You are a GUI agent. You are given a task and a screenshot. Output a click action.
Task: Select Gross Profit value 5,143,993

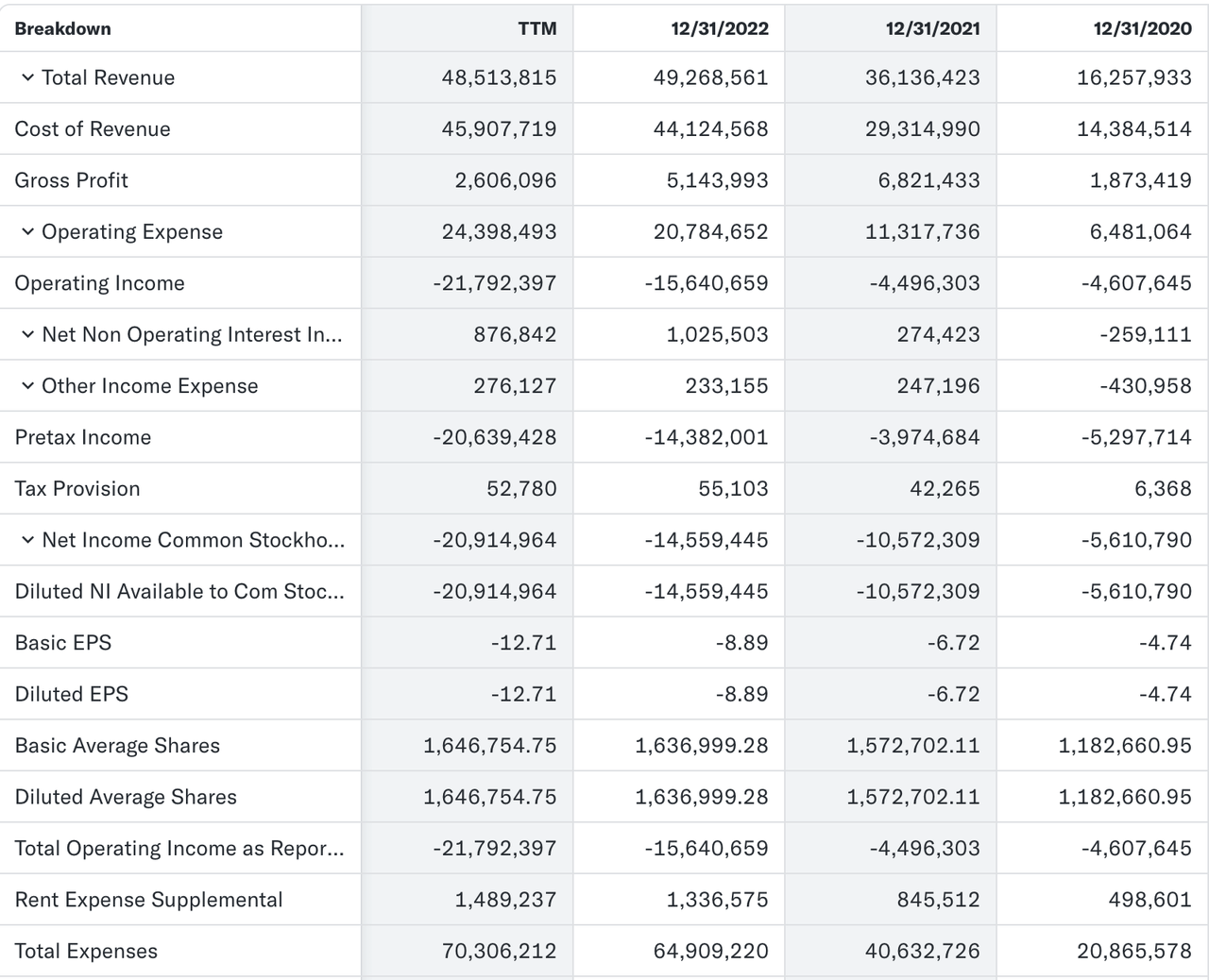pyautogui.click(x=717, y=180)
